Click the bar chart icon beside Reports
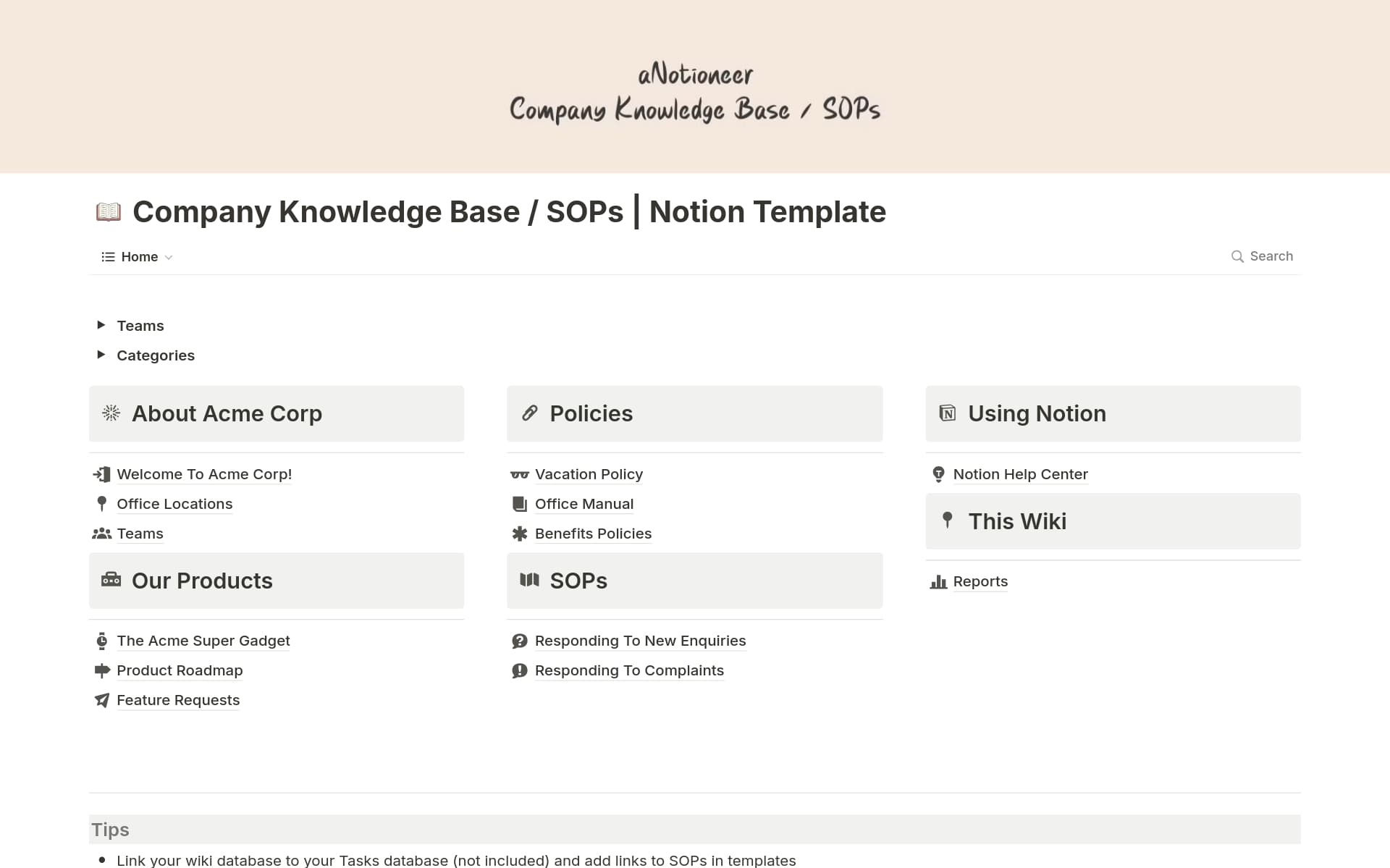Viewport: 1390px width, 868px height. pos(938,582)
